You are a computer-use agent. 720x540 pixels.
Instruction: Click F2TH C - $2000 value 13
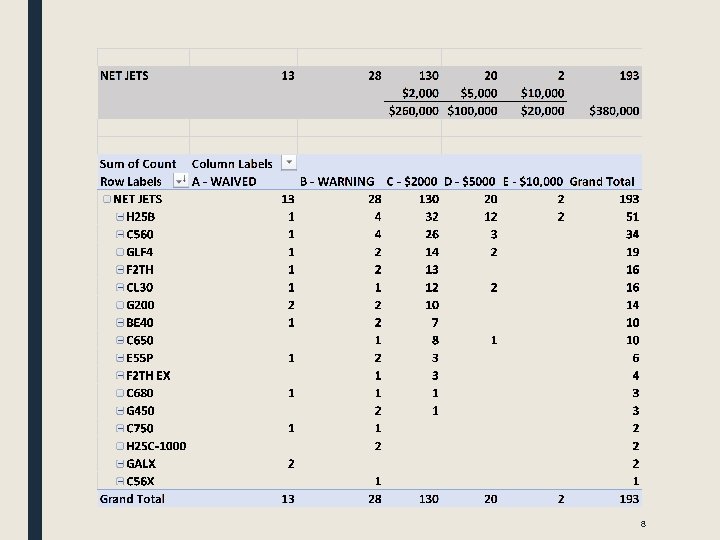[x=432, y=270]
